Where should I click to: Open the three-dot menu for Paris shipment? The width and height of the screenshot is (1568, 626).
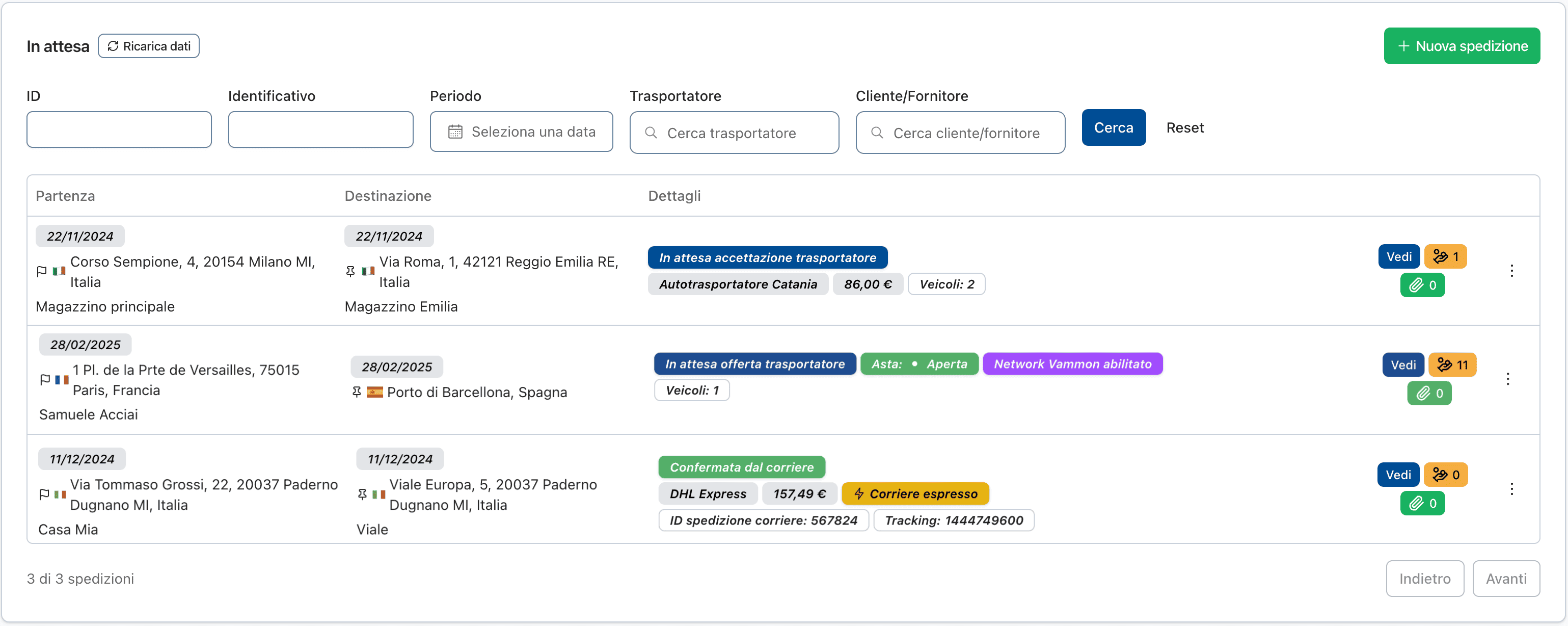(x=1507, y=379)
